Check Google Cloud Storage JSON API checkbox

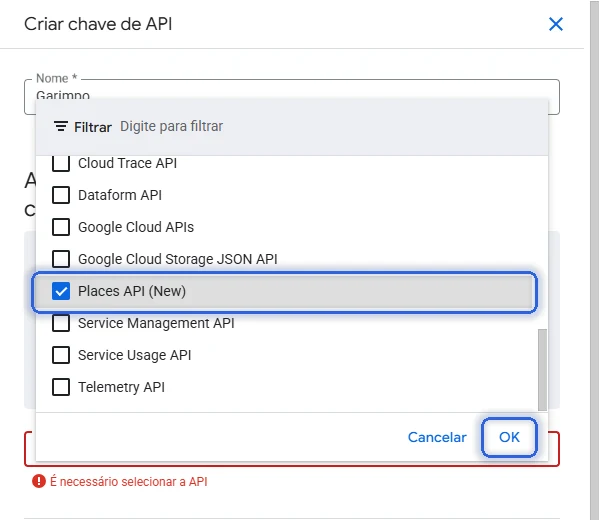tap(61, 259)
